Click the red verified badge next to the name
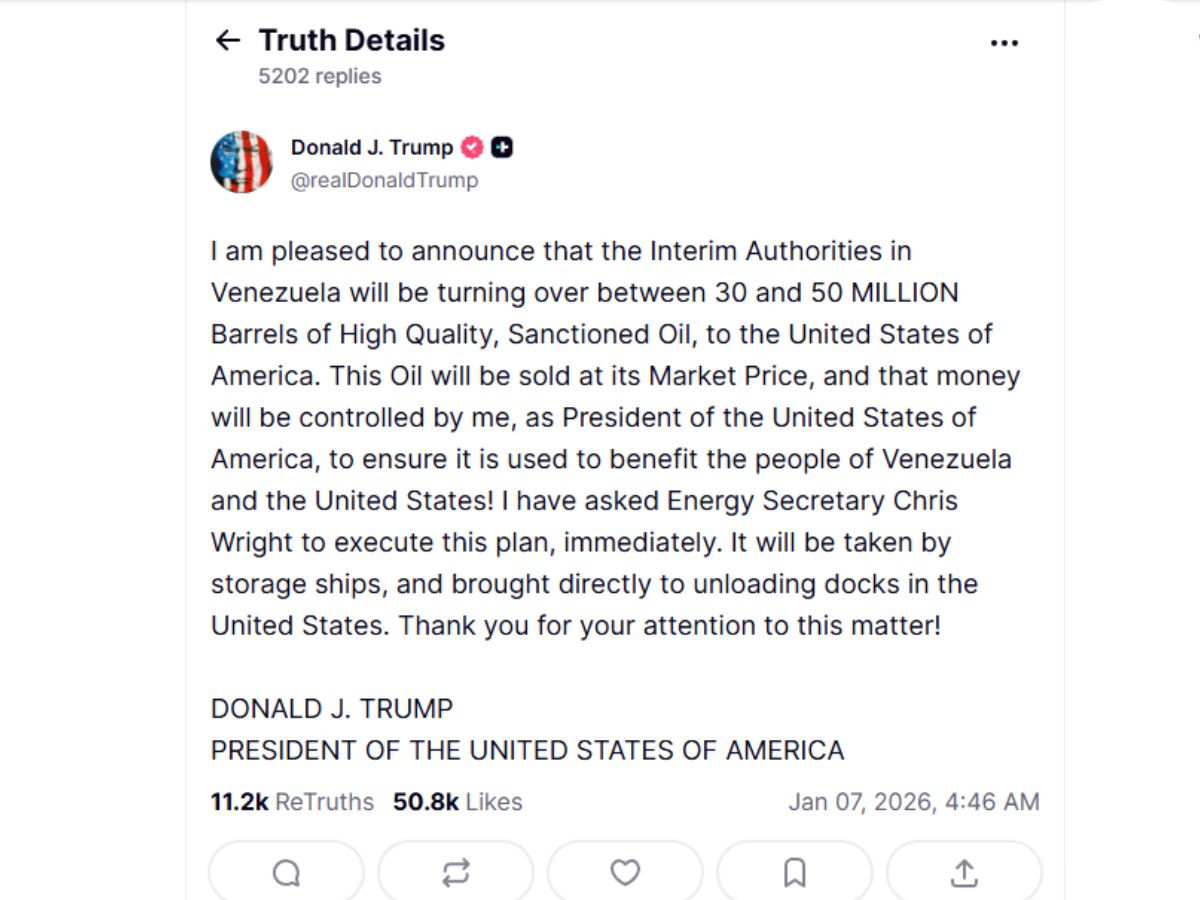The image size is (1200, 900). point(470,147)
